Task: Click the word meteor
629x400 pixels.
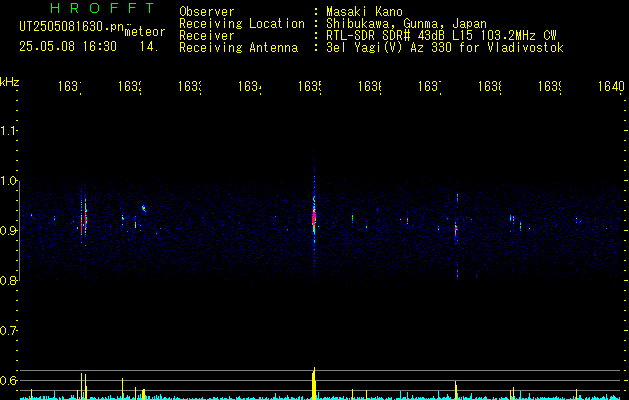Action: [x=145, y=32]
